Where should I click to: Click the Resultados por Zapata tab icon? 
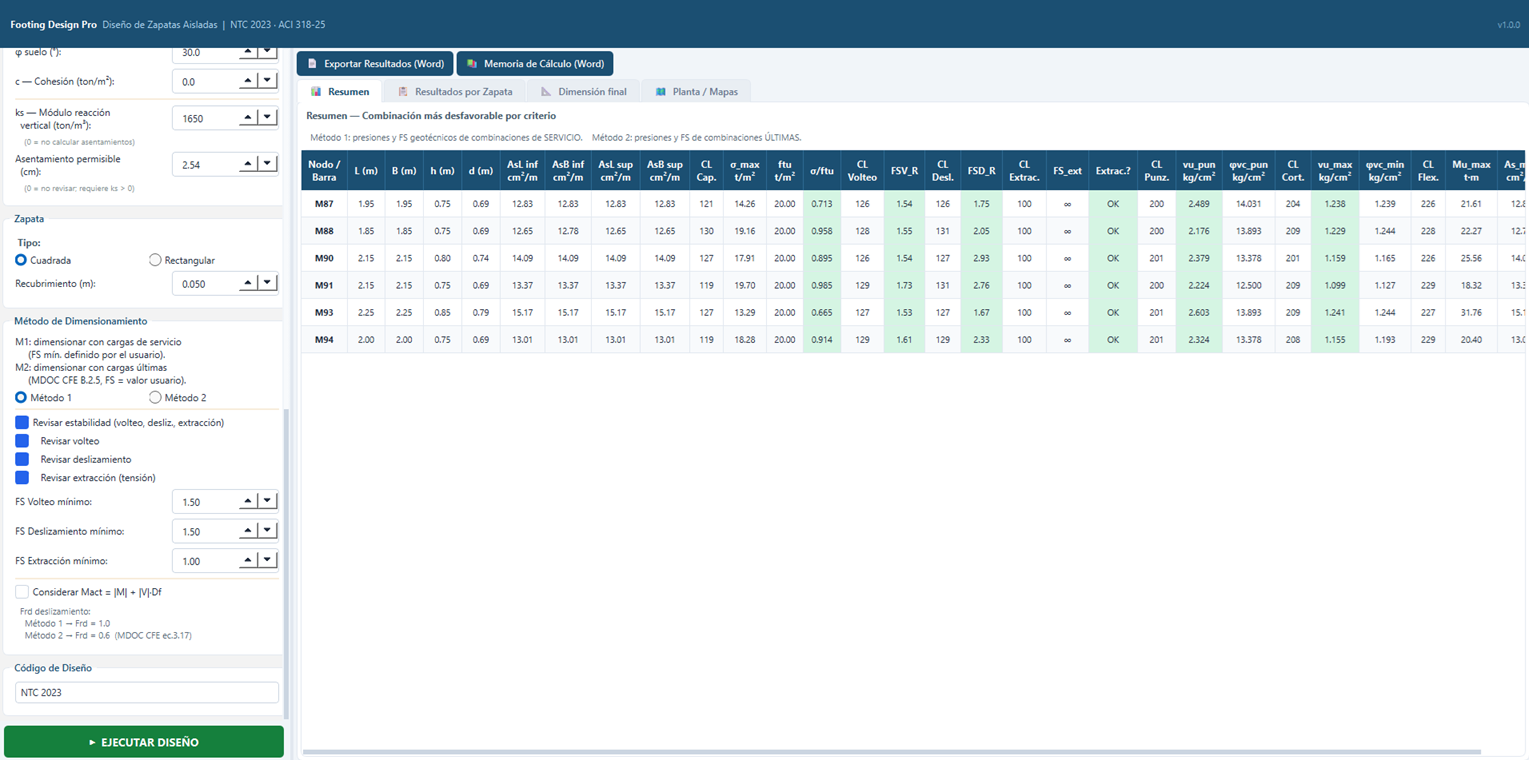pos(403,92)
